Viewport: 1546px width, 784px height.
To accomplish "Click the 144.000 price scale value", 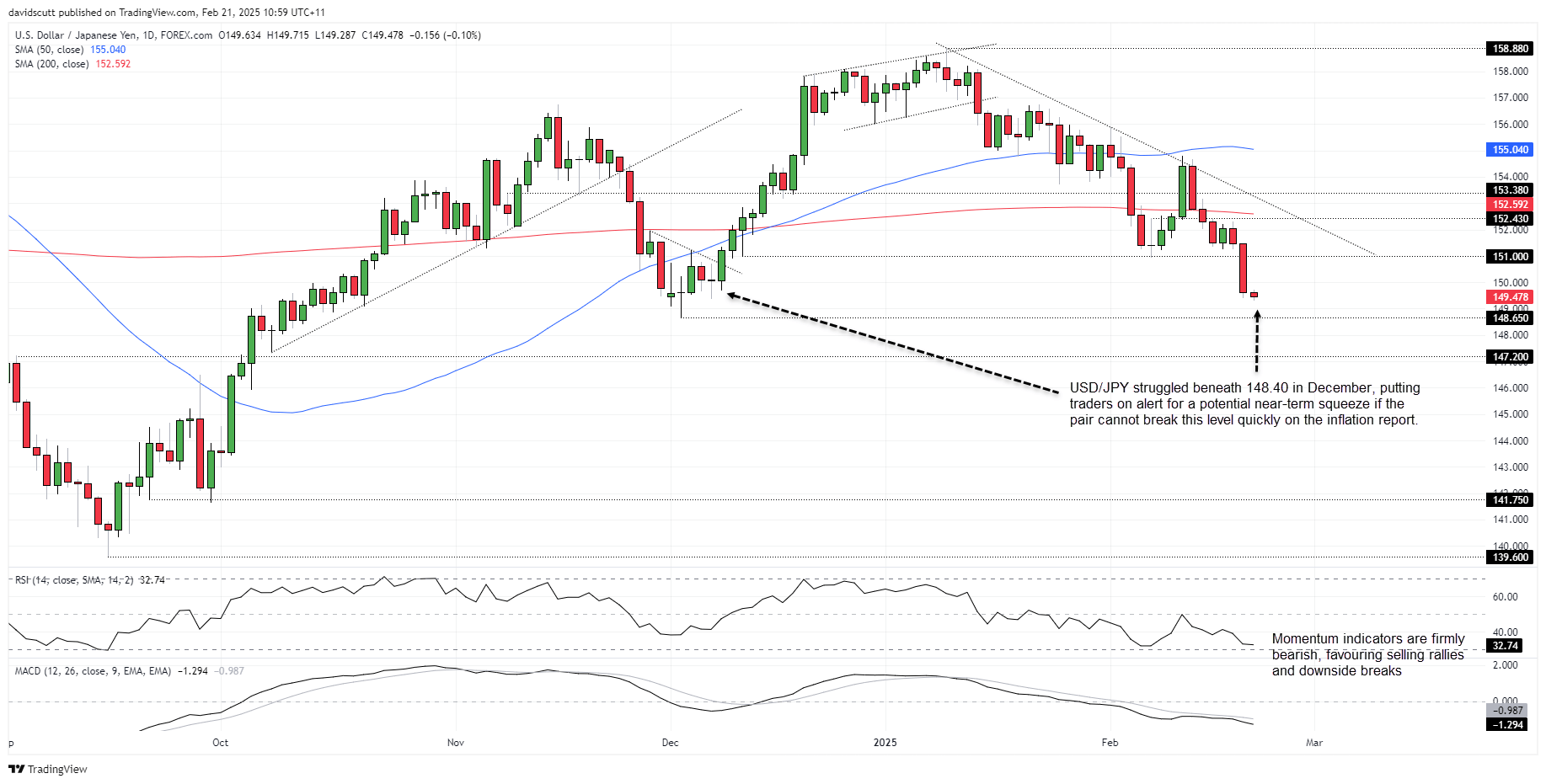I will coord(1511,441).
